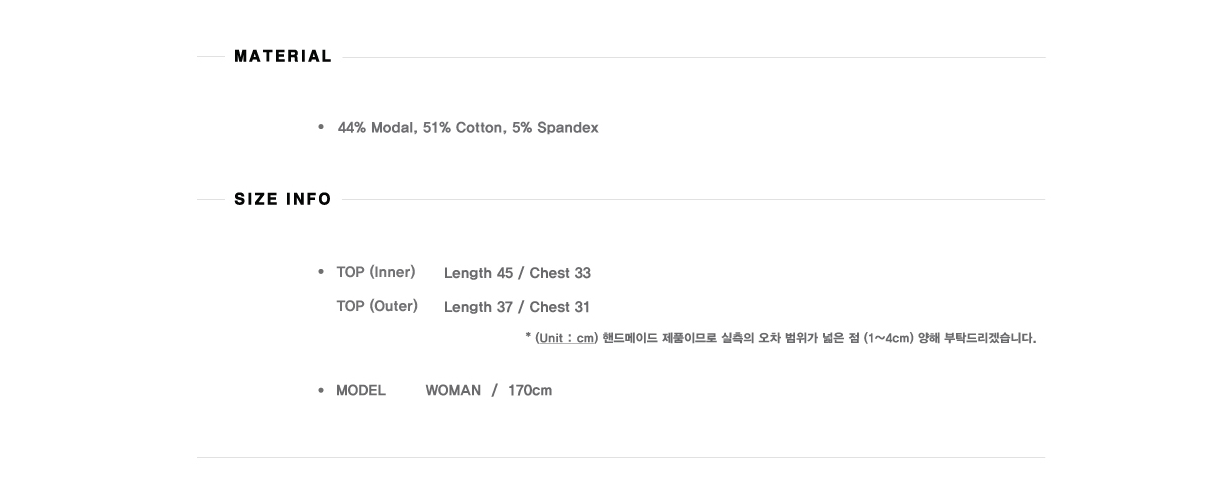This screenshot has height=500, width=1220.
Task: Click the MATERIAL section heading
Action: coord(283,57)
